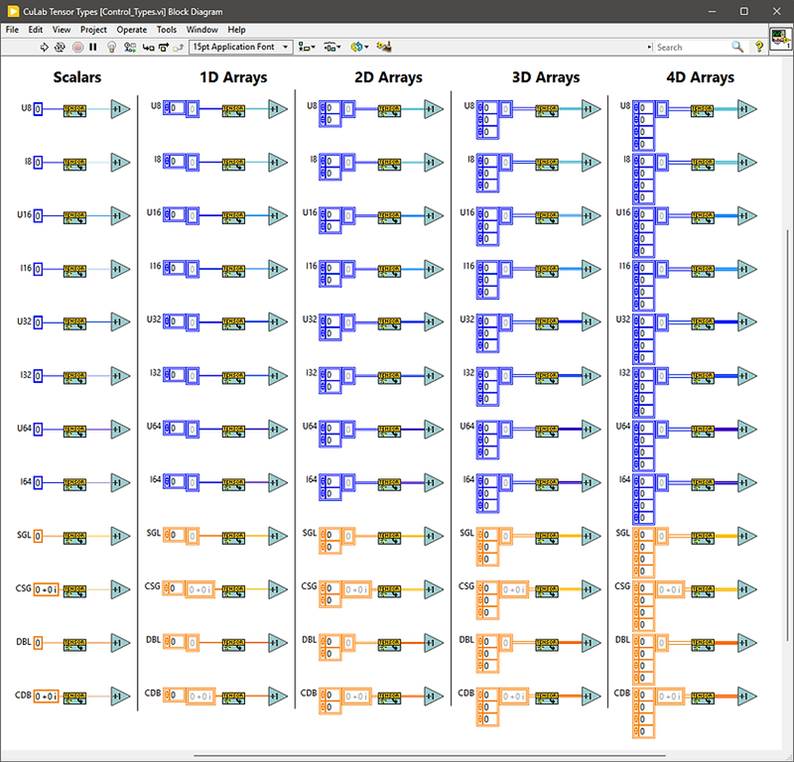Image resolution: width=794 pixels, height=762 pixels.
Task: Open the Edit menu
Action: point(35,30)
